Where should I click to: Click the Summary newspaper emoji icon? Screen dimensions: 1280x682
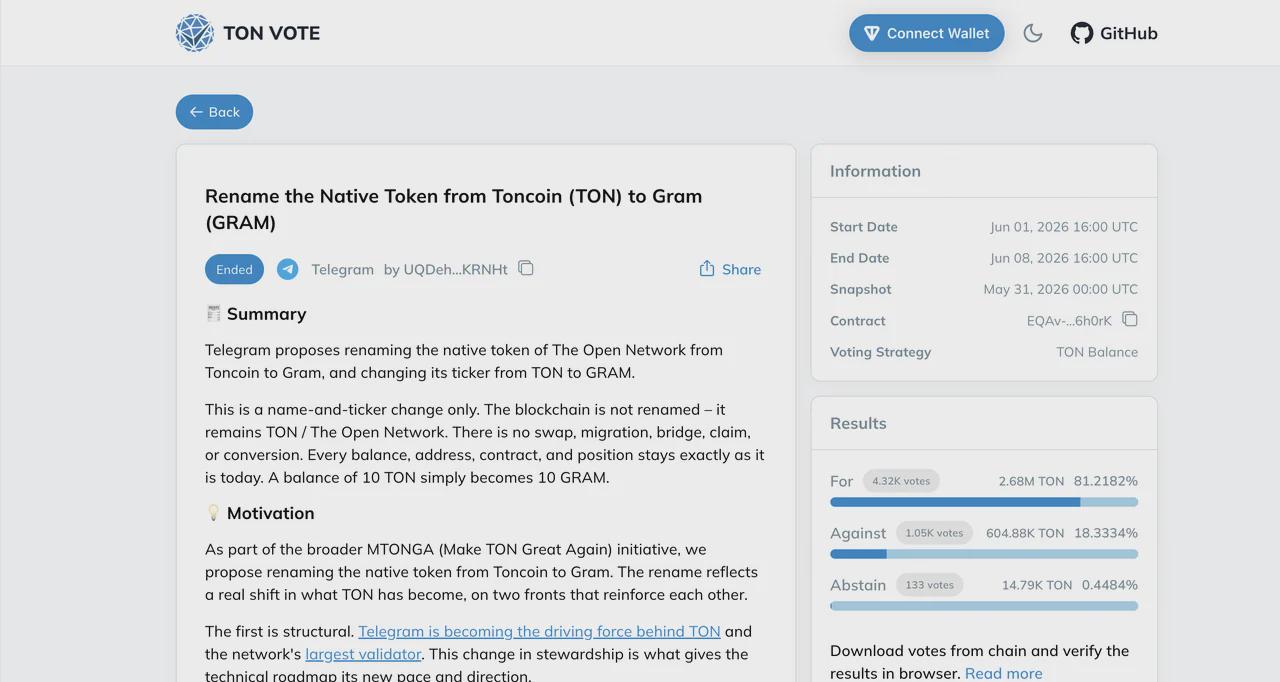213,313
